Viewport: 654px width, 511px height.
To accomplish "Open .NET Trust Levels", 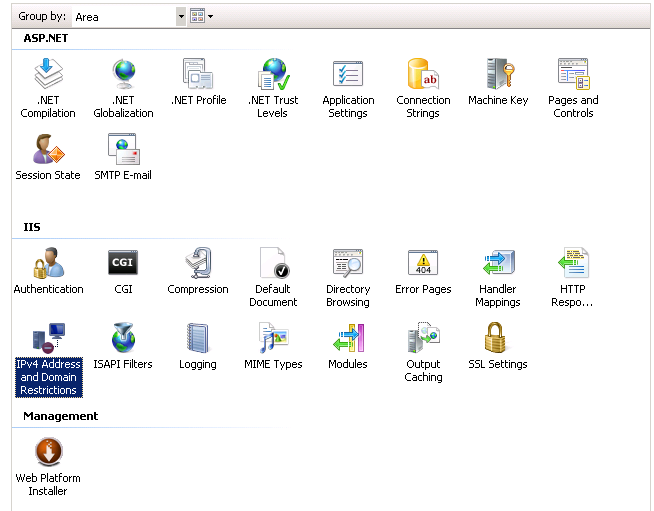I will point(273,88).
